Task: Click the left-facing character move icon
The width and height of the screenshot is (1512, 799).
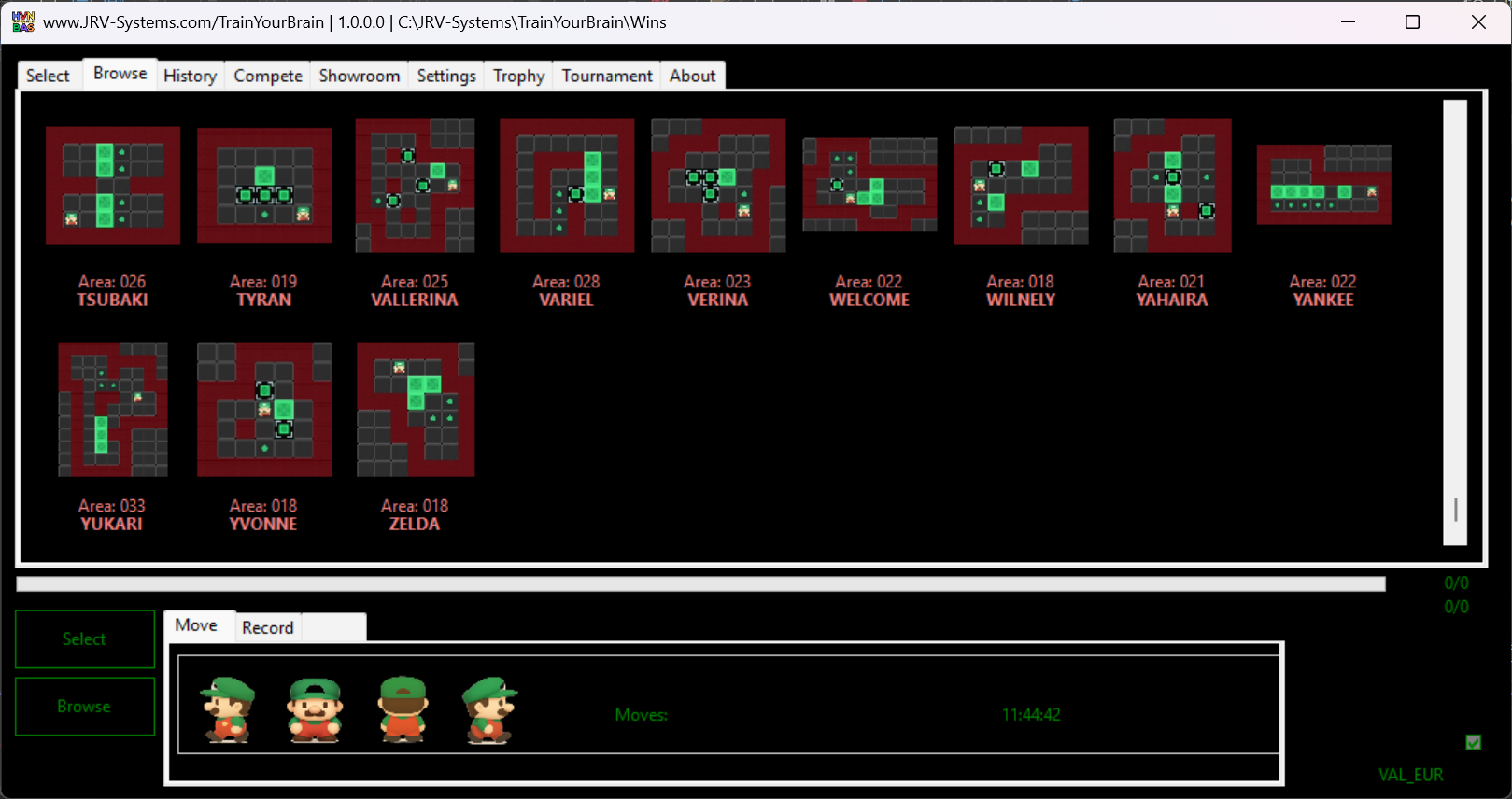Action: pos(228,710)
